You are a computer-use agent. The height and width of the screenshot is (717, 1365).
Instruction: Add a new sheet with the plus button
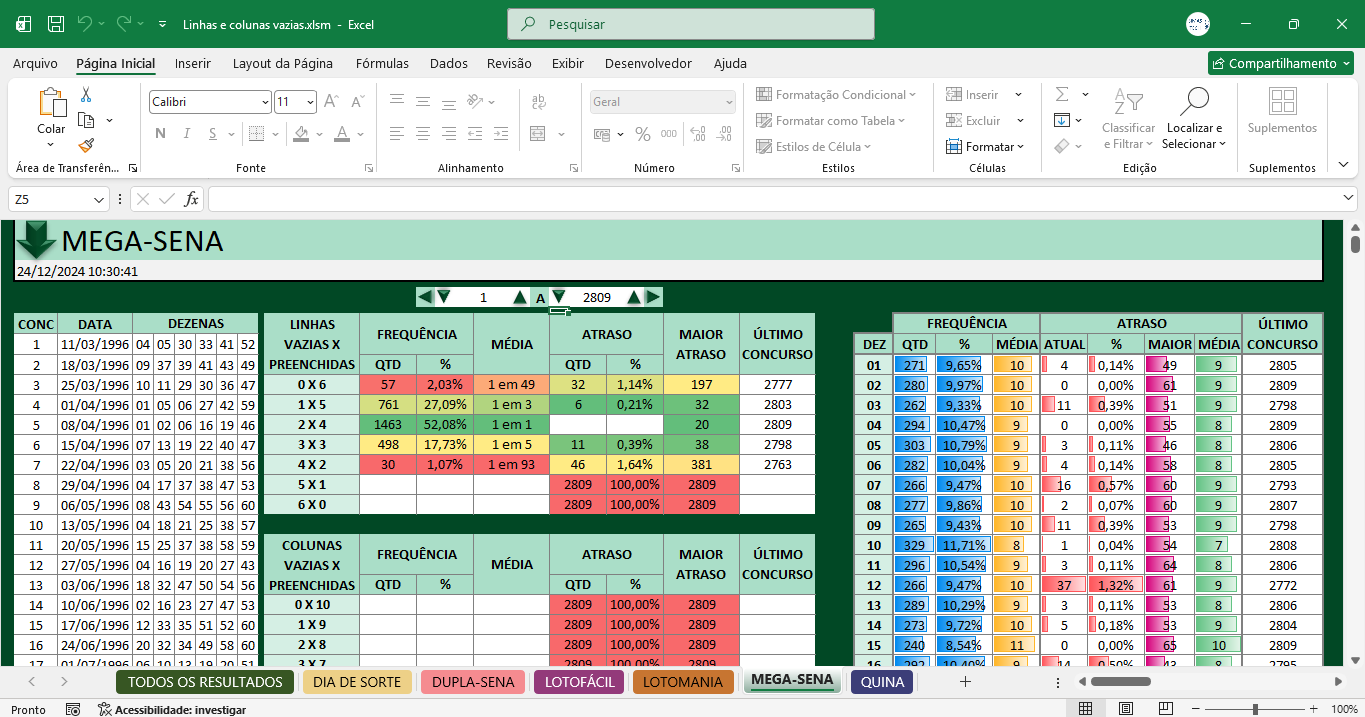[965, 682]
